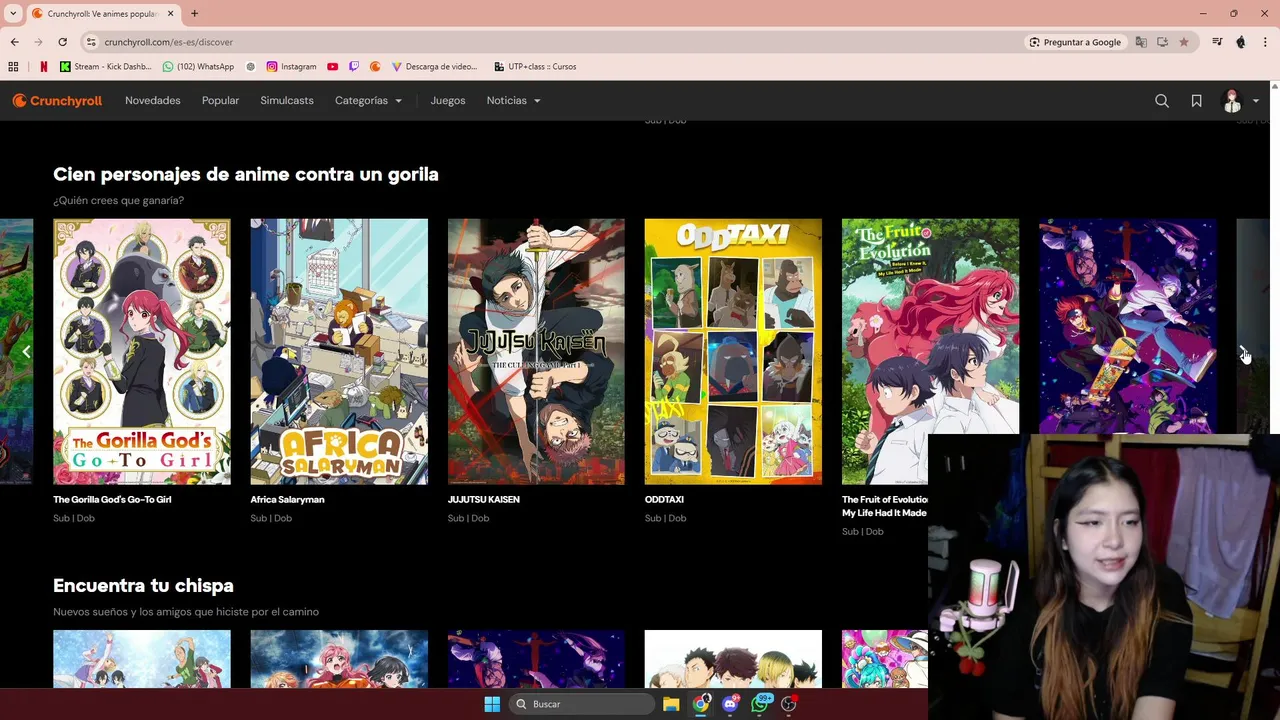
Task: Open Chrome from the taskbar
Action: (701, 704)
